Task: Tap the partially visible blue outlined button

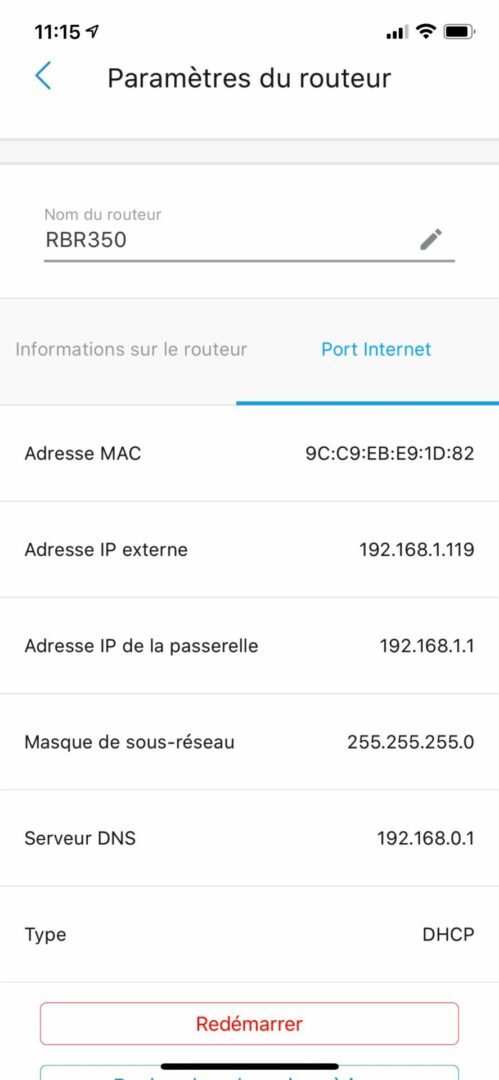Action: pyautogui.click(x=249, y=1072)
